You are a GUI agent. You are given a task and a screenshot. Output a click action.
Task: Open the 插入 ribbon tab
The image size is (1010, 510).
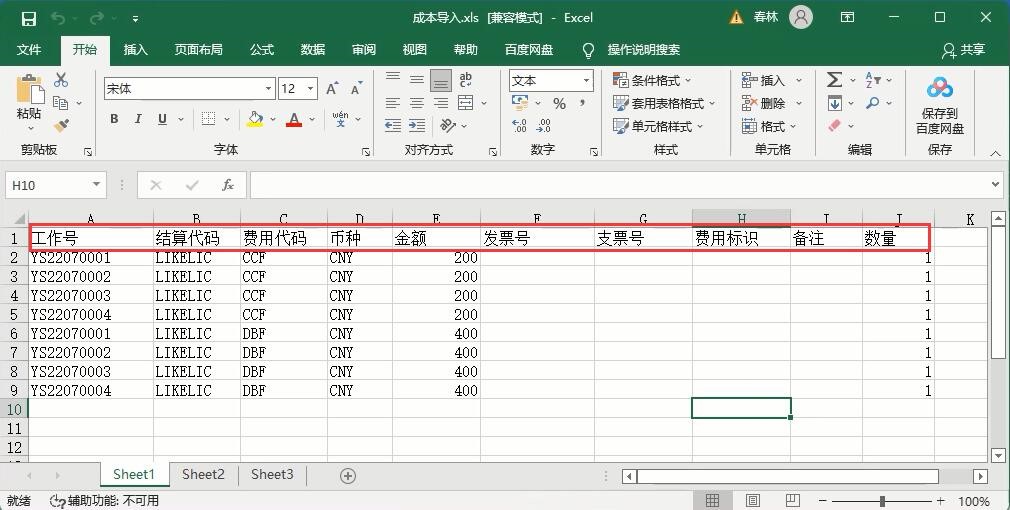pyautogui.click(x=135, y=50)
